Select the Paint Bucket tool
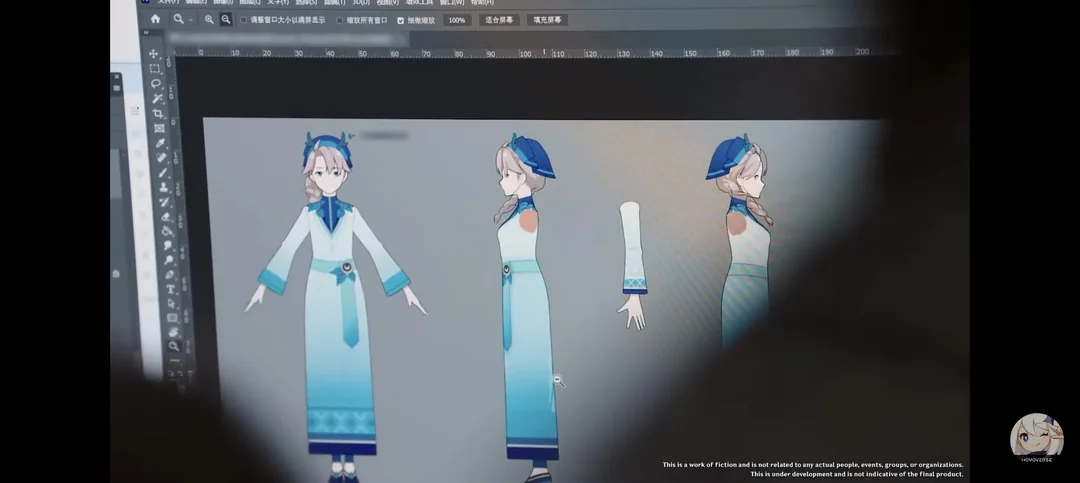The image size is (1080, 483). click(167, 231)
